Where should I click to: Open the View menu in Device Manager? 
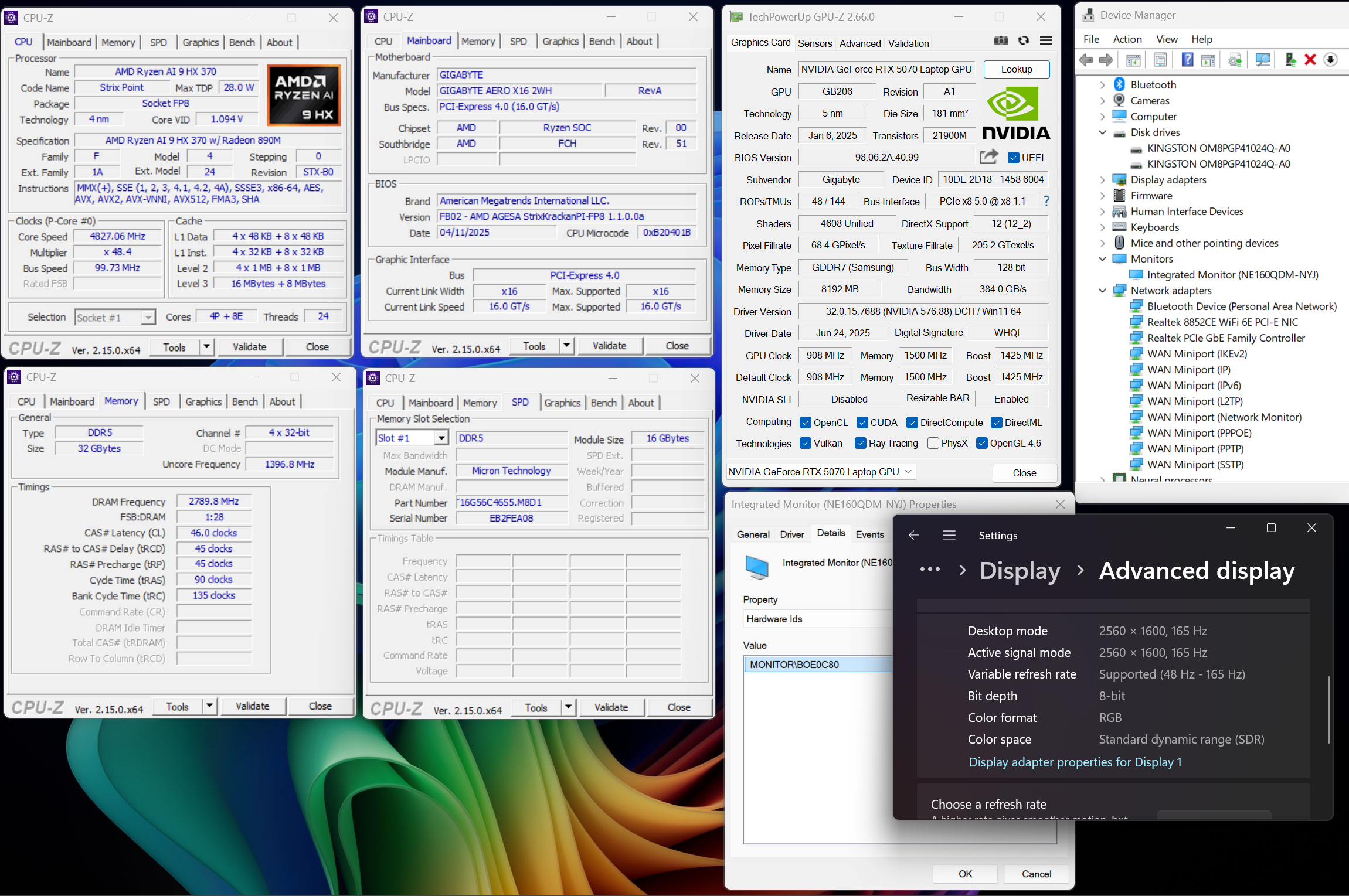tap(1167, 39)
